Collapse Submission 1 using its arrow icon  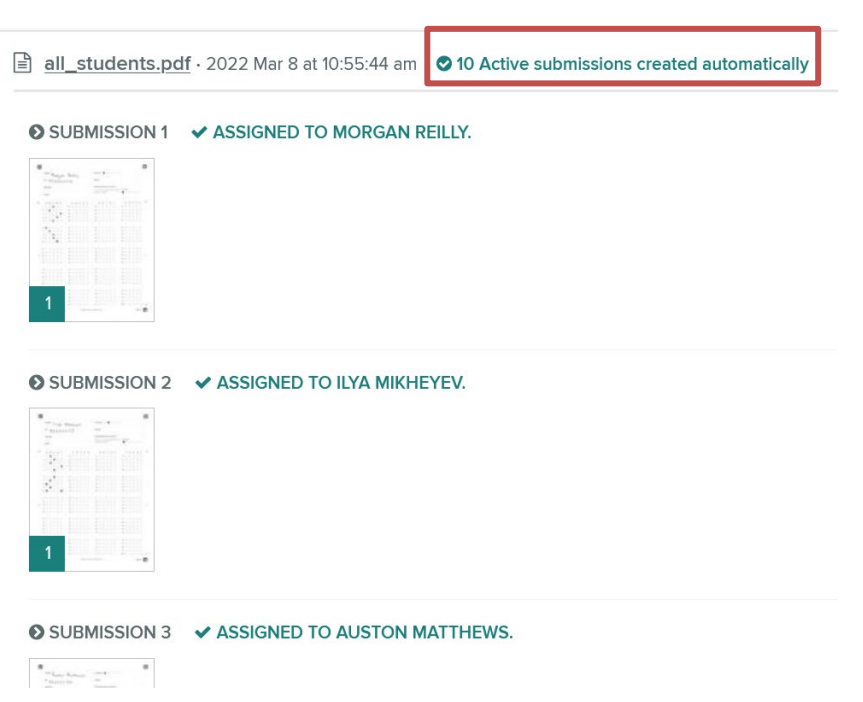pyautogui.click(x=36, y=132)
